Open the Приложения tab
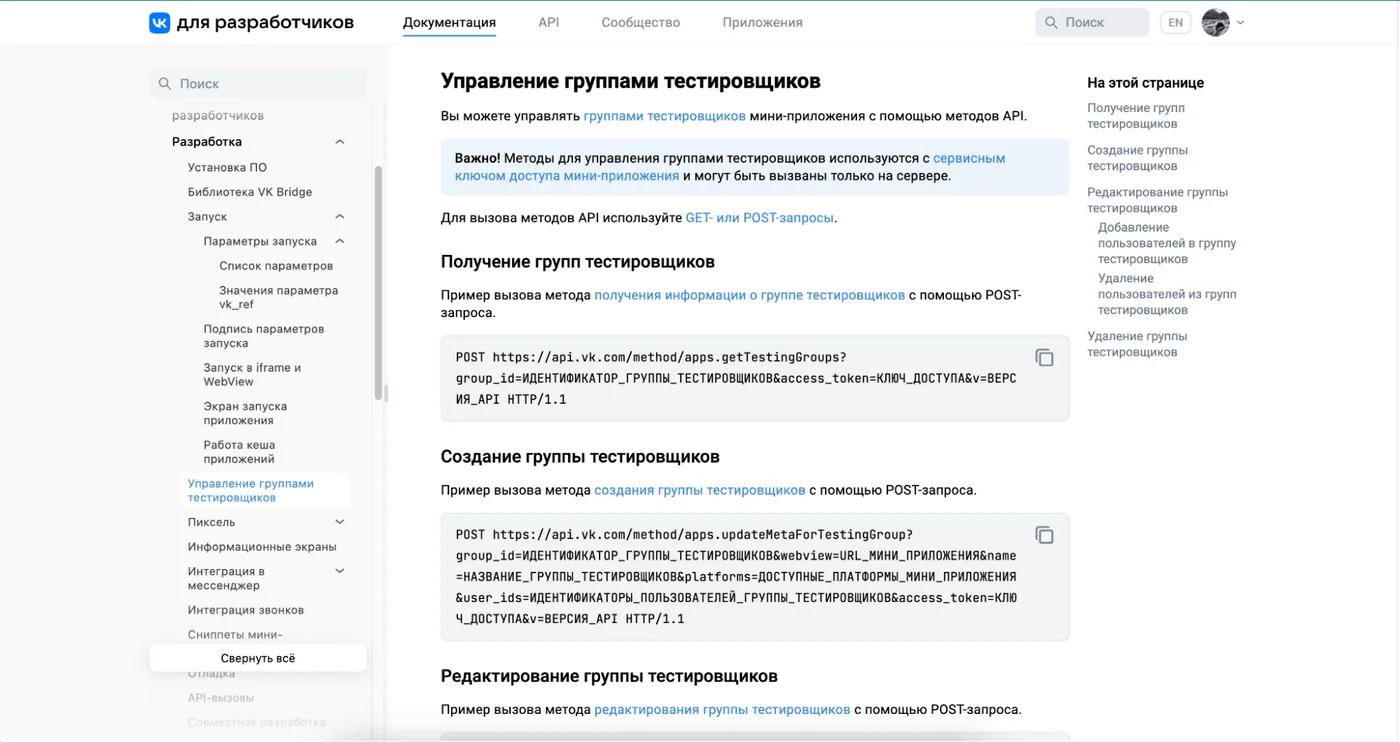This screenshot has height=742, width=1400. pyautogui.click(x=763, y=22)
